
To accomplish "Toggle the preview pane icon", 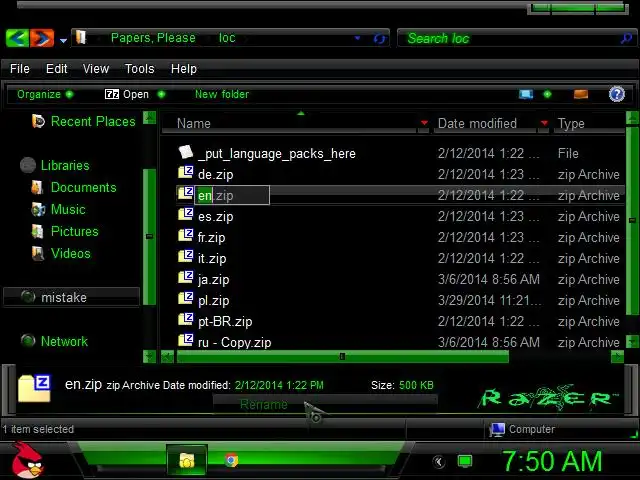I will pos(581,94).
